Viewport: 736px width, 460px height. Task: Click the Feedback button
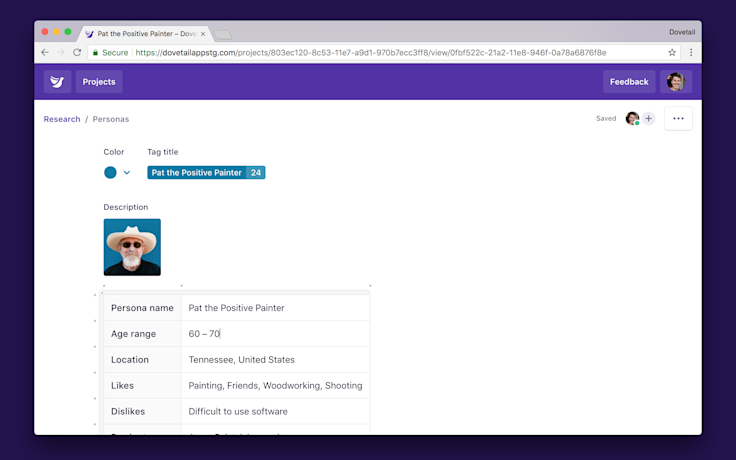tap(629, 82)
